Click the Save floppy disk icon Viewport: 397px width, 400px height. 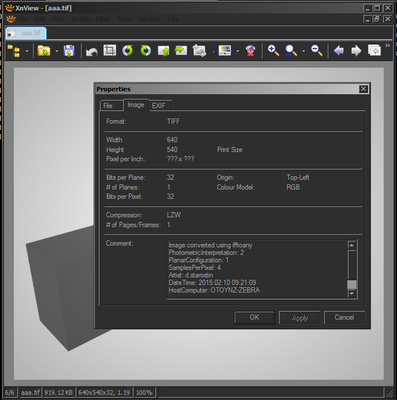click(x=69, y=51)
